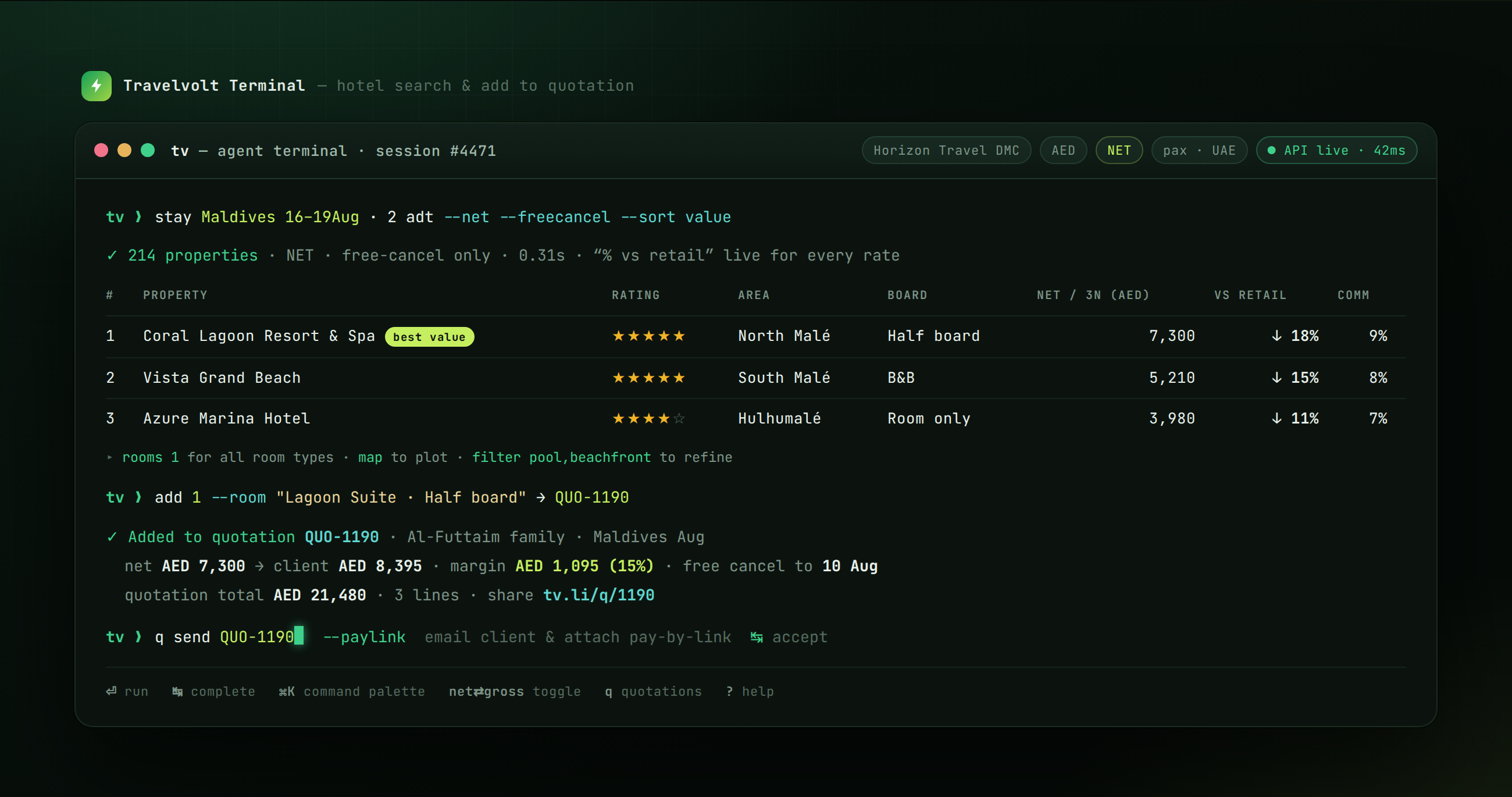Click the red window dot

101,150
